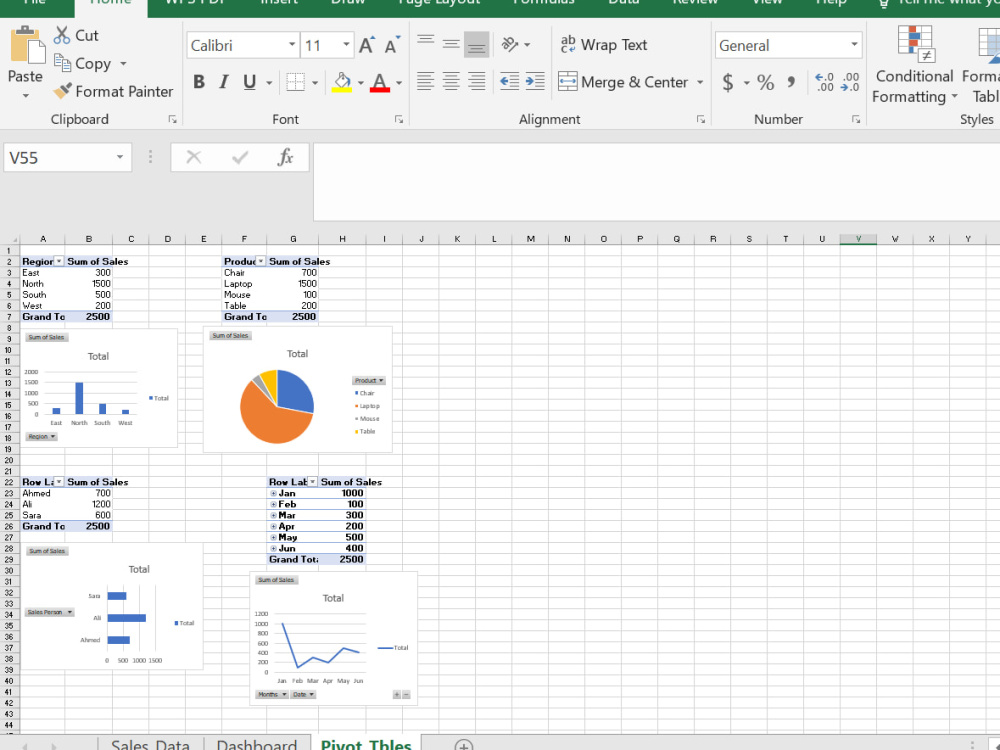
Task: Decrease font size with small A icon
Action: pyautogui.click(x=392, y=45)
